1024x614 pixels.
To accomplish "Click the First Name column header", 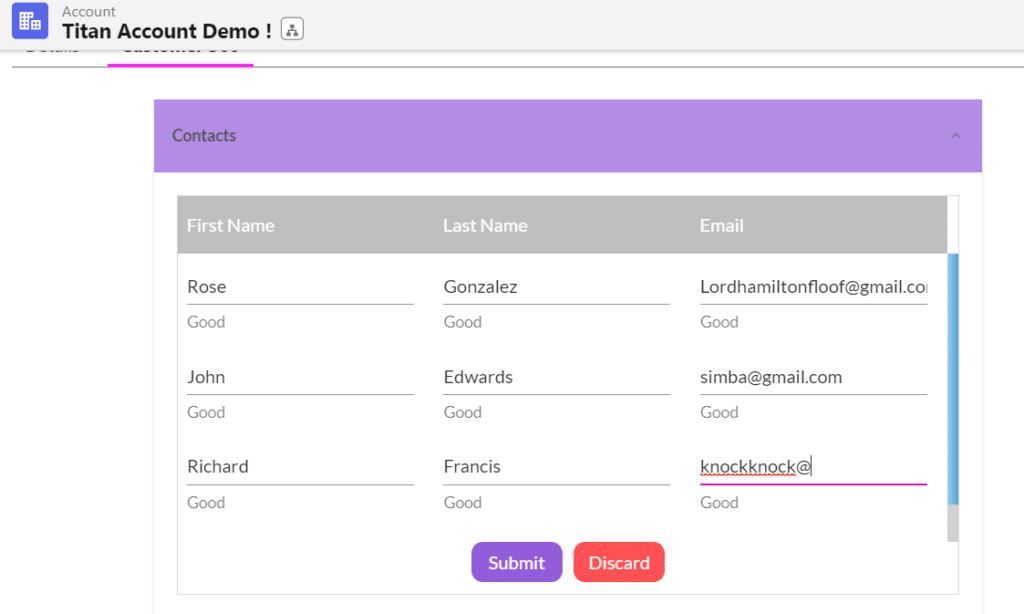I will pos(231,225).
